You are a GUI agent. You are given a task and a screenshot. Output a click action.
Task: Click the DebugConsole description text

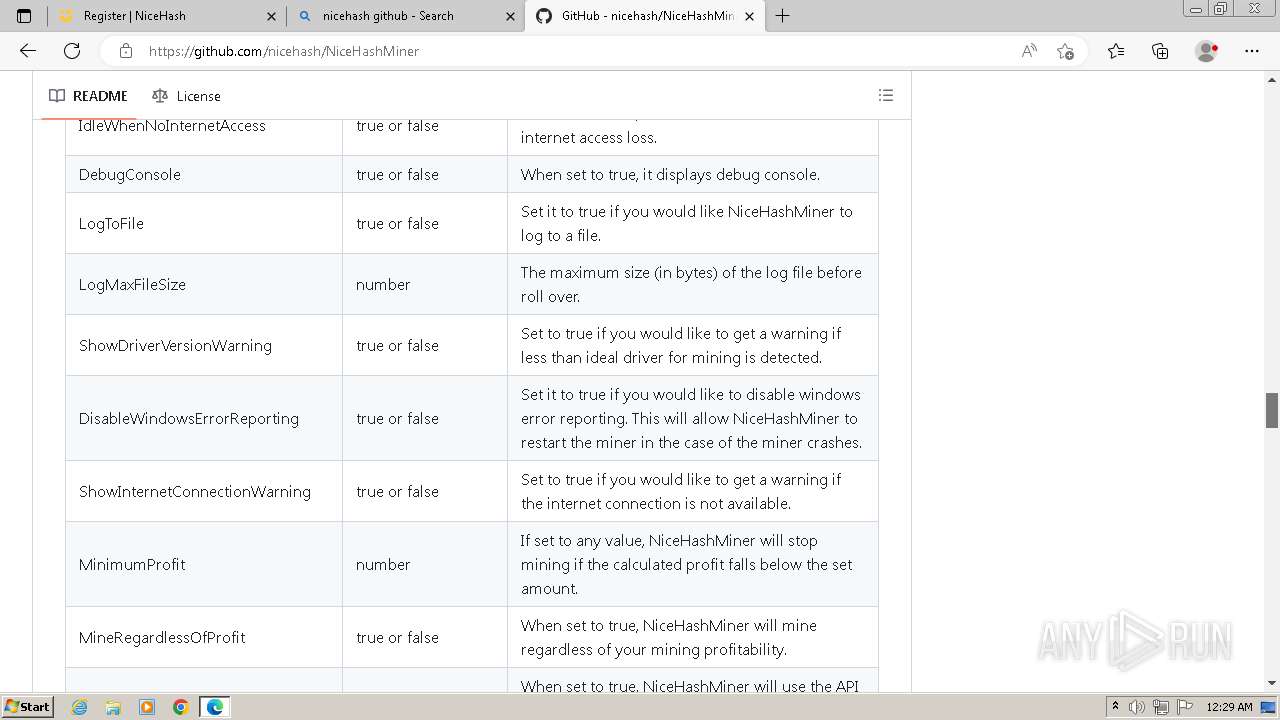point(670,174)
